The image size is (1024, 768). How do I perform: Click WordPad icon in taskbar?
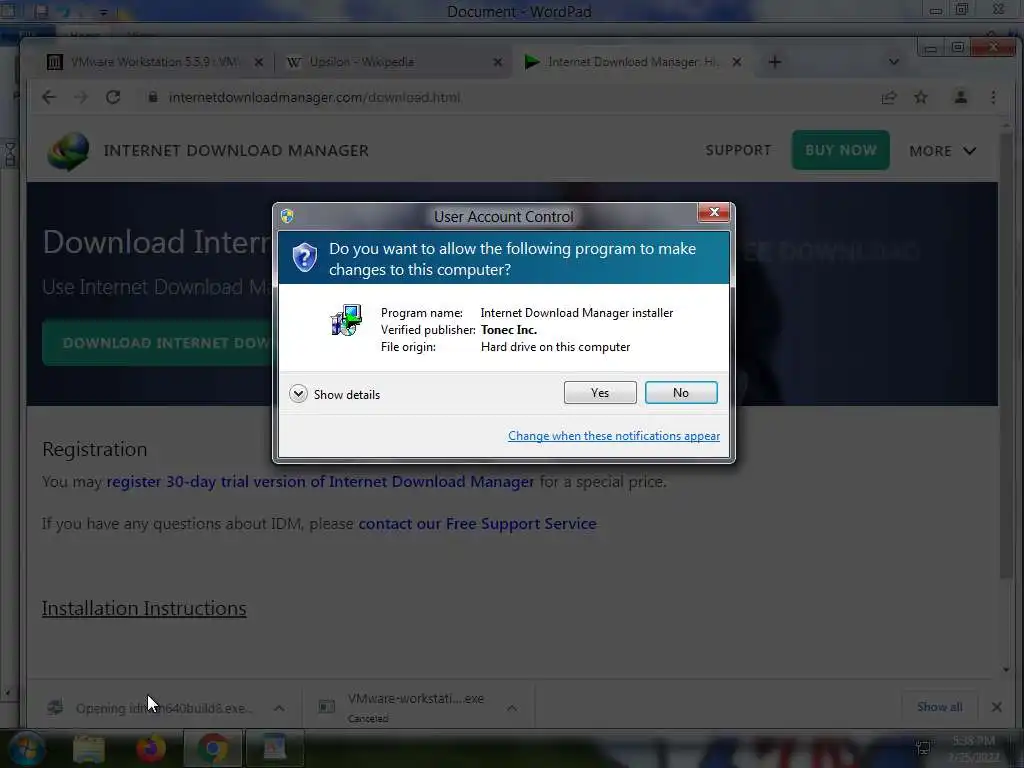tap(274, 748)
